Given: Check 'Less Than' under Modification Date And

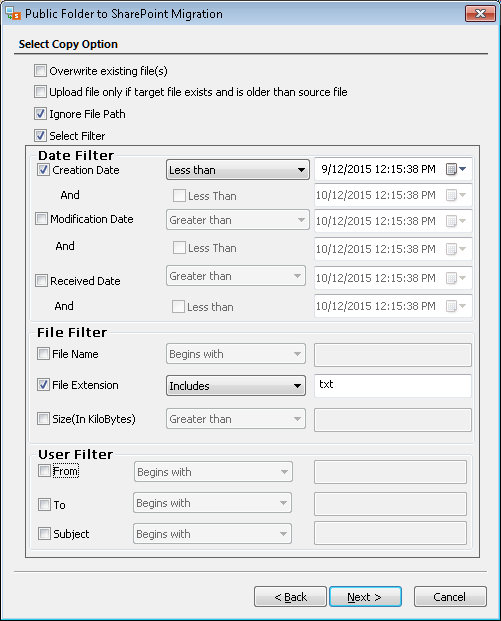Looking at the screenshot, I should click(179, 248).
